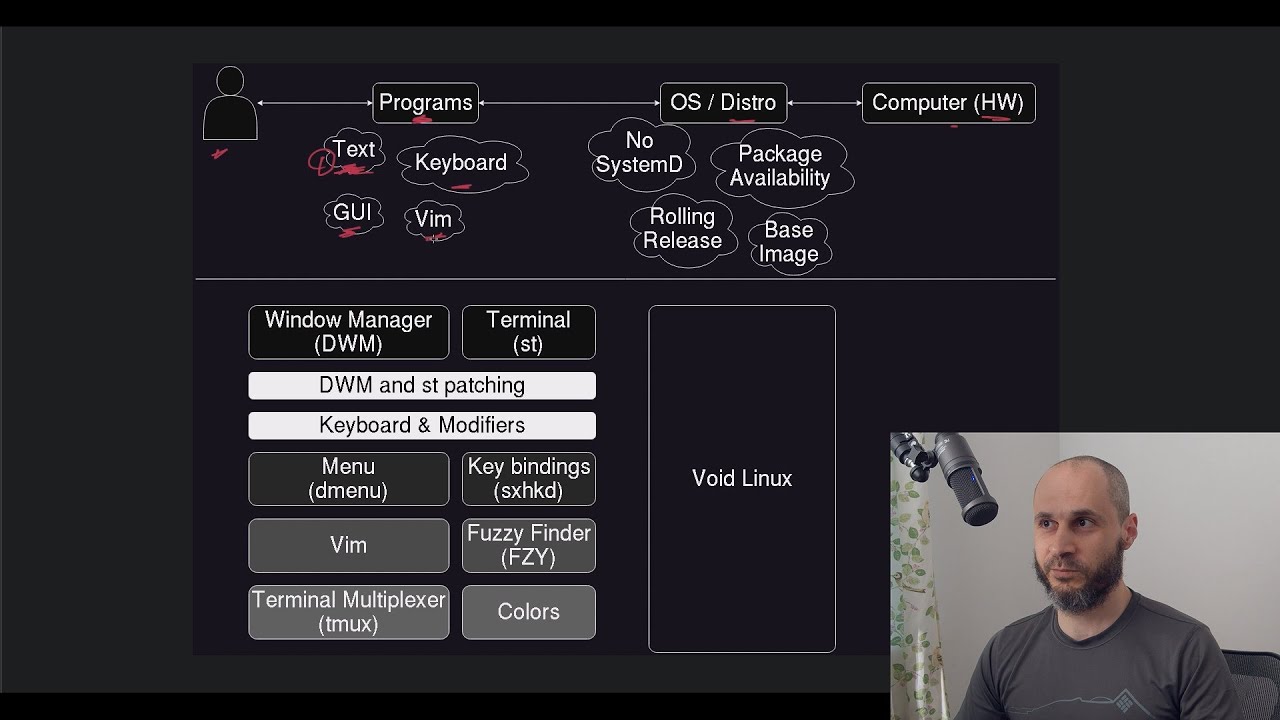This screenshot has height=720, width=1280.
Task: Select the Rolling Release cloud
Action: point(682,229)
